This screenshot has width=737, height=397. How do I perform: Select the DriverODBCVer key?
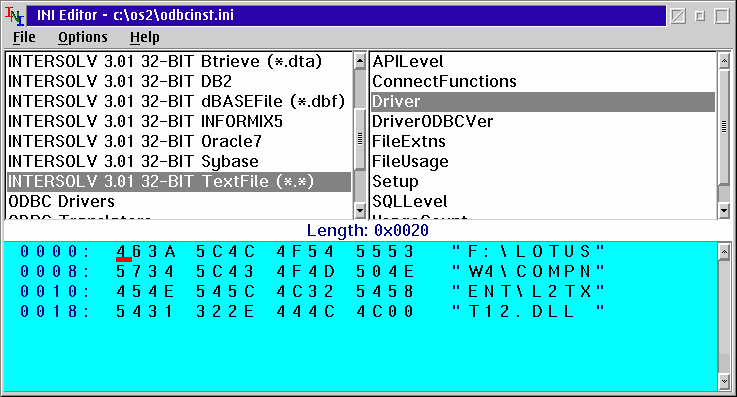coord(543,122)
